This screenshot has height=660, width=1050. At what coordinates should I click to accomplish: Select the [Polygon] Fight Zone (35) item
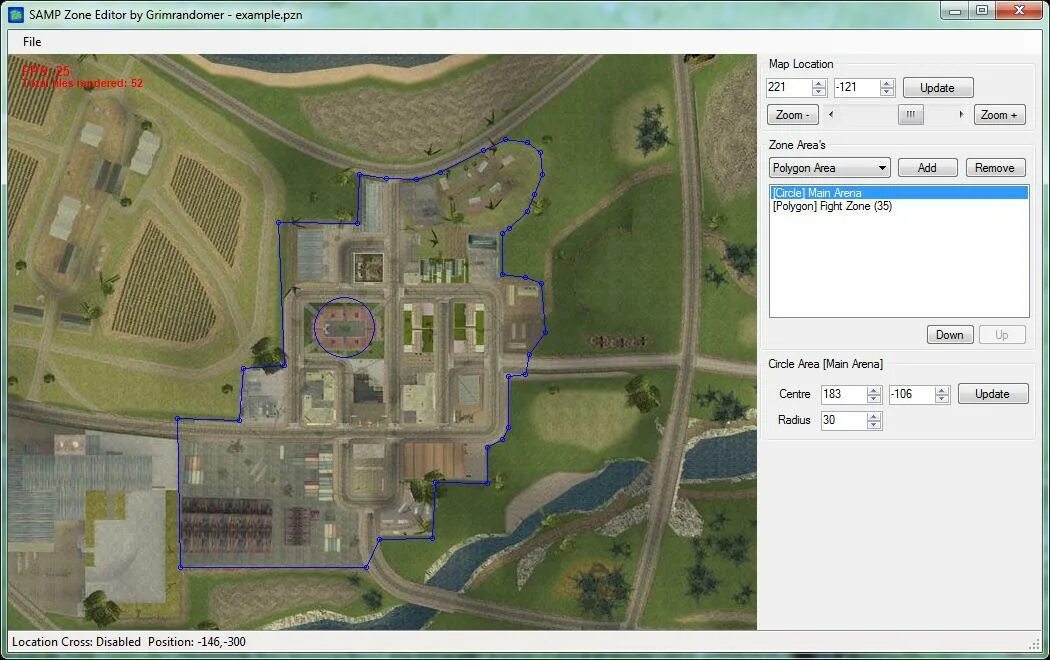point(899,206)
